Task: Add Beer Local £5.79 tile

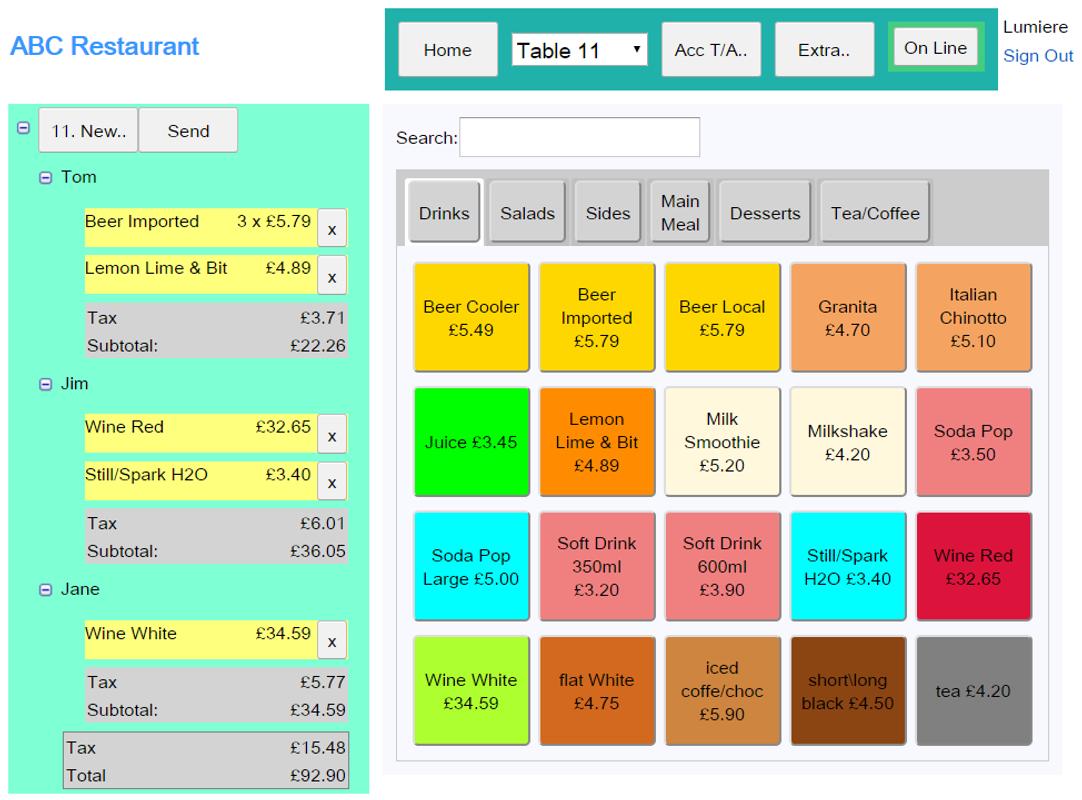Action: [x=722, y=318]
